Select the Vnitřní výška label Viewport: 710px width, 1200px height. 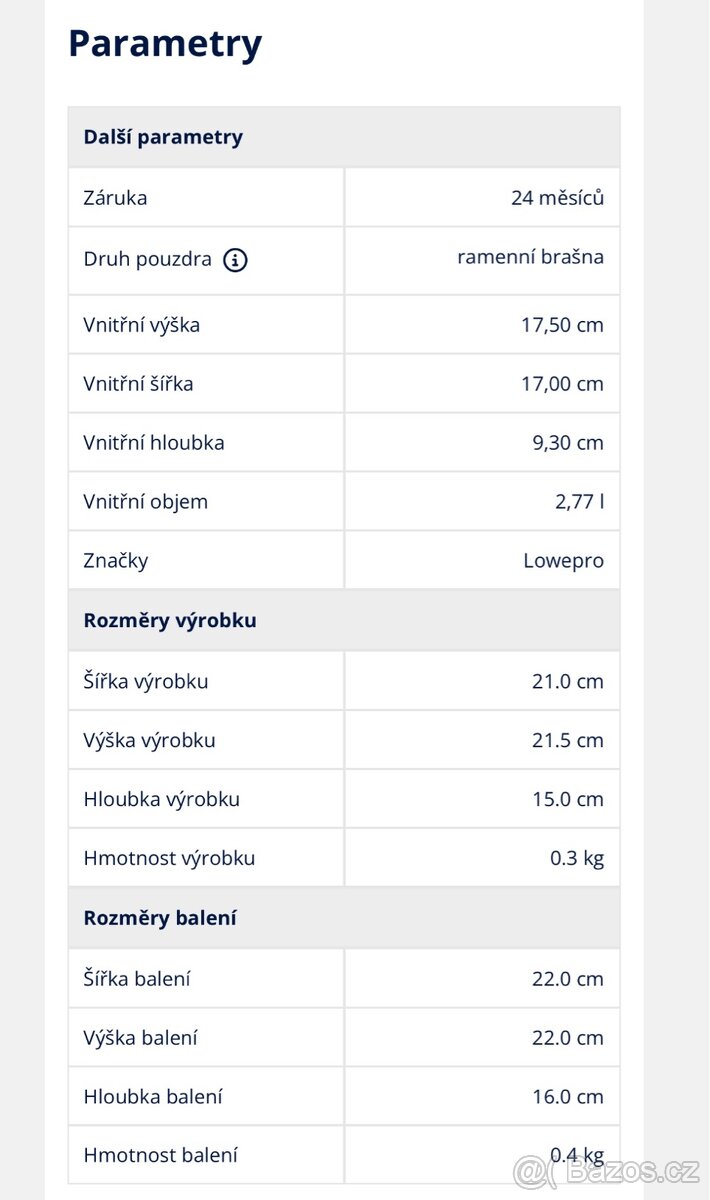pyautogui.click(x=141, y=325)
